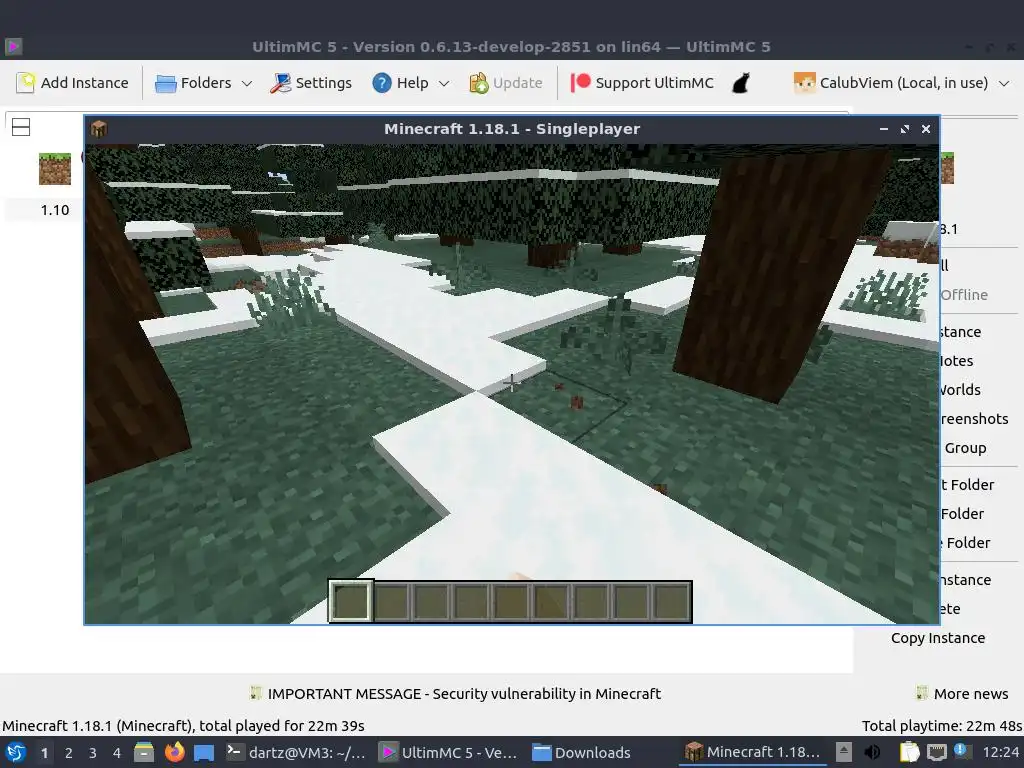Switch to the dartz@VM3 terminal task
Viewport: 1024px width, 768px height.
[296, 752]
